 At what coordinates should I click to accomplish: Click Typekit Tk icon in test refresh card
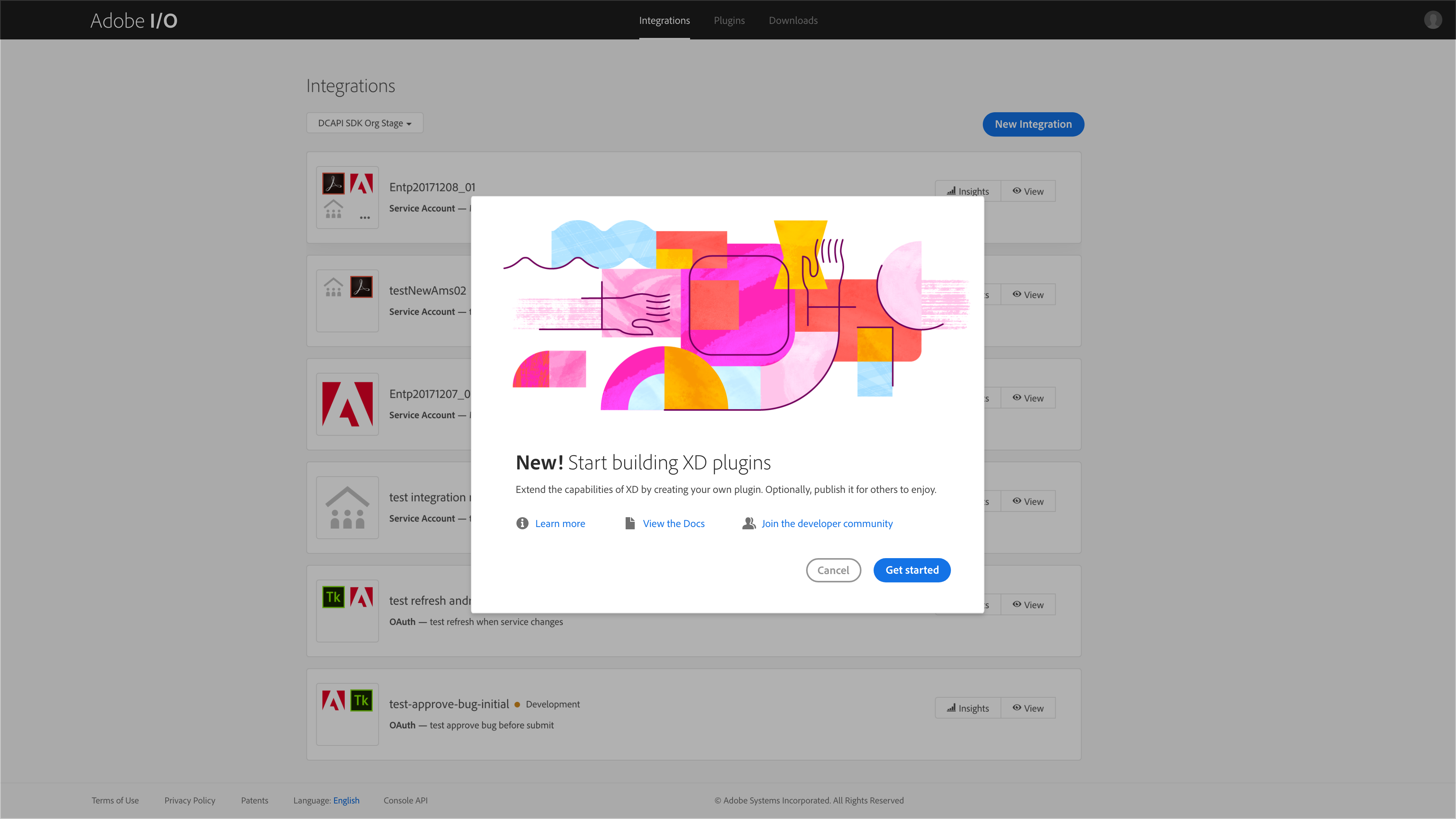pyautogui.click(x=334, y=597)
